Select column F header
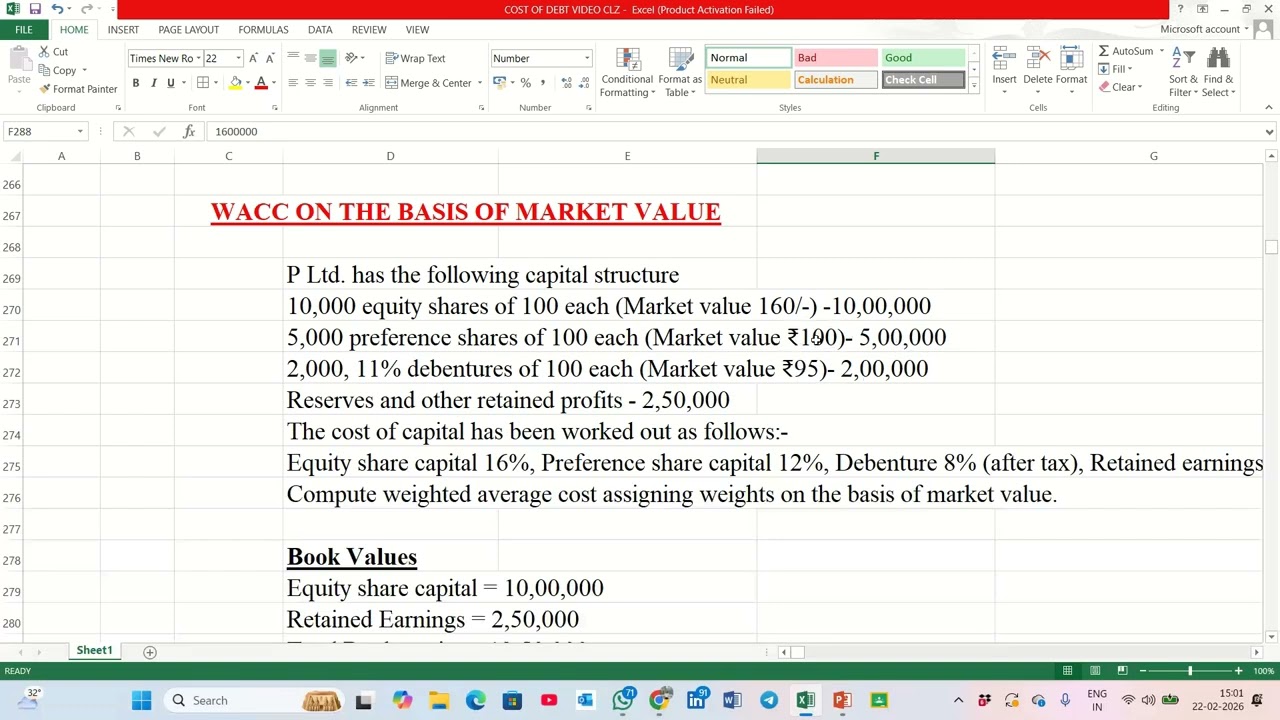 pos(876,156)
